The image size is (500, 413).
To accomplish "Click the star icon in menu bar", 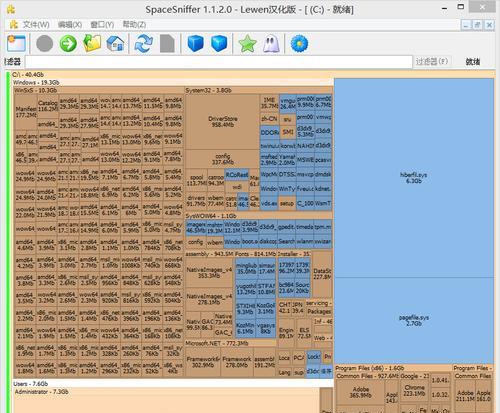I will point(14,24).
